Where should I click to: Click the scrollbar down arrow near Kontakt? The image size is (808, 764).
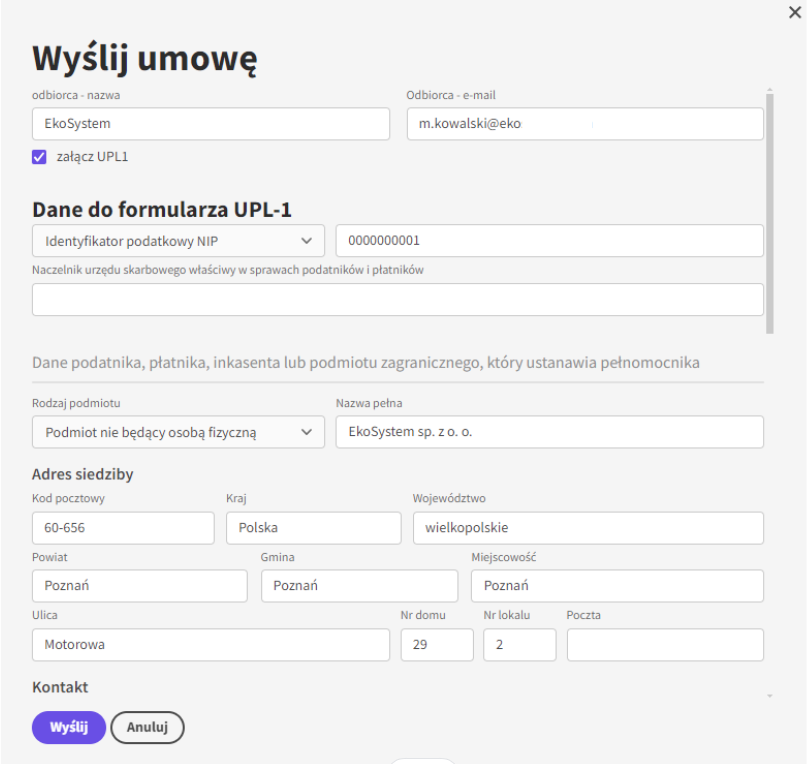click(x=769, y=696)
